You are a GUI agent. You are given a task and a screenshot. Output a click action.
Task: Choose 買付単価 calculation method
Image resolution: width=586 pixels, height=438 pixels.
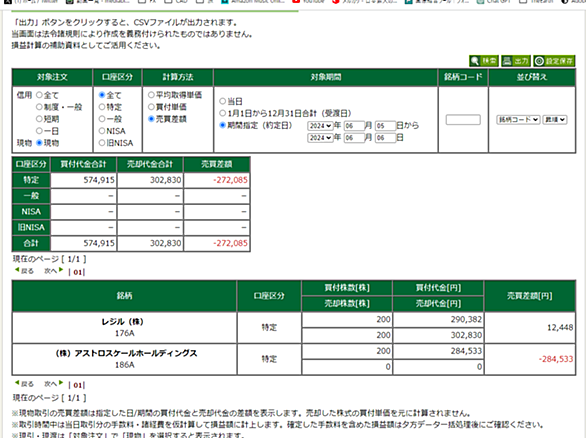(x=151, y=107)
